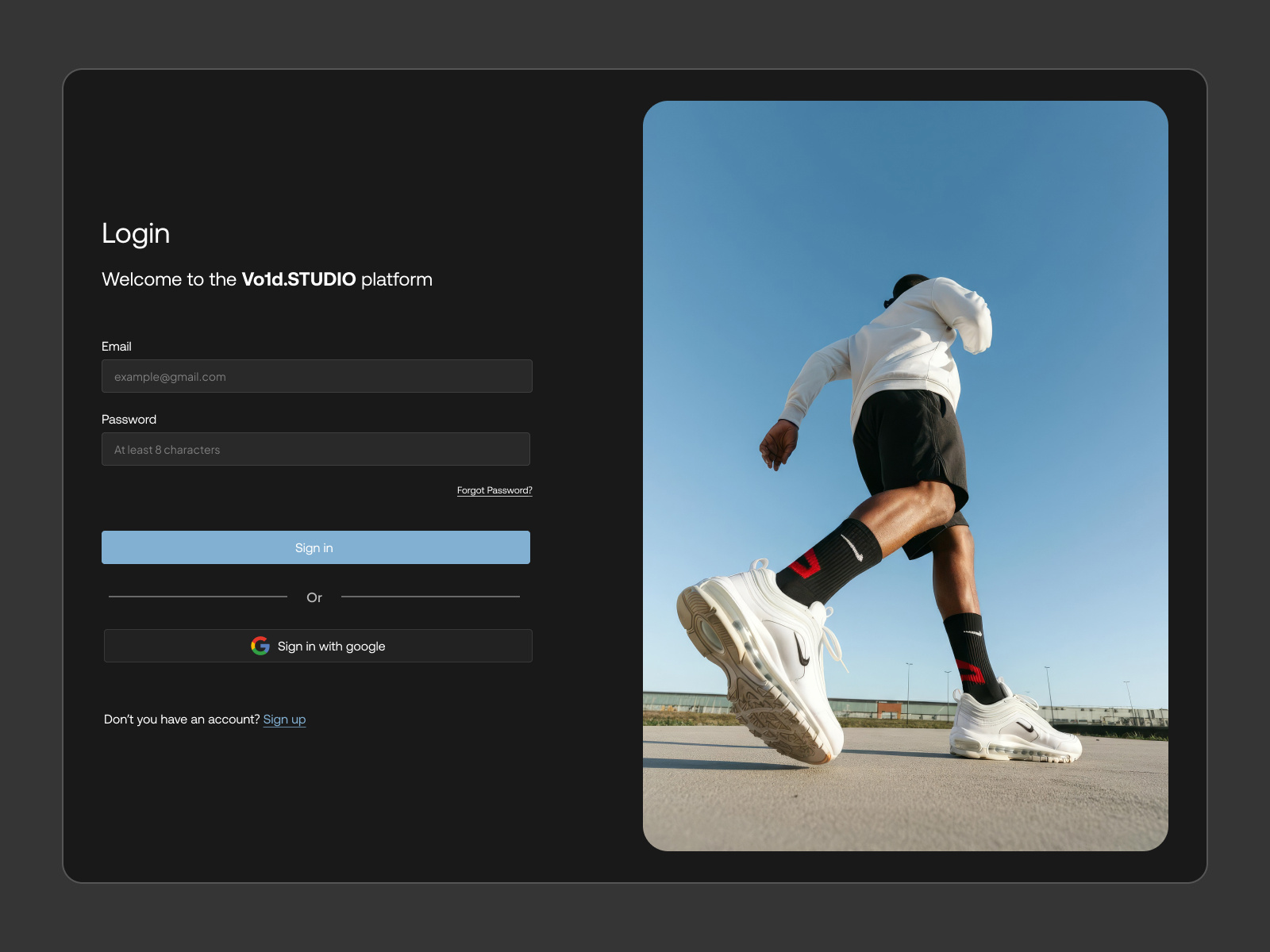Open the Sign up link

coord(283,720)
